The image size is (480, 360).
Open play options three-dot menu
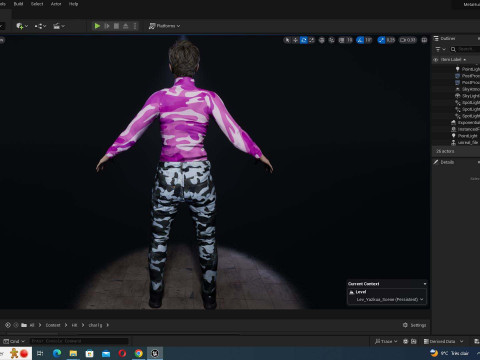click(x=135, y=26)
